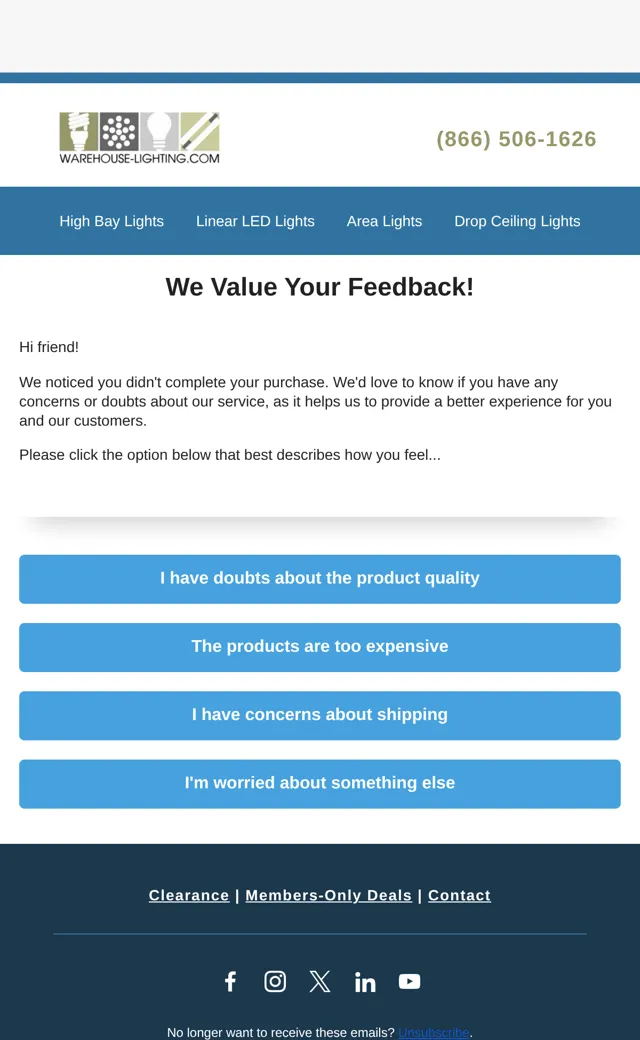The width and height of the screenshot is (640, 1040).
Task: Click the Unsubscribe link
Action: click(434, 1032)
